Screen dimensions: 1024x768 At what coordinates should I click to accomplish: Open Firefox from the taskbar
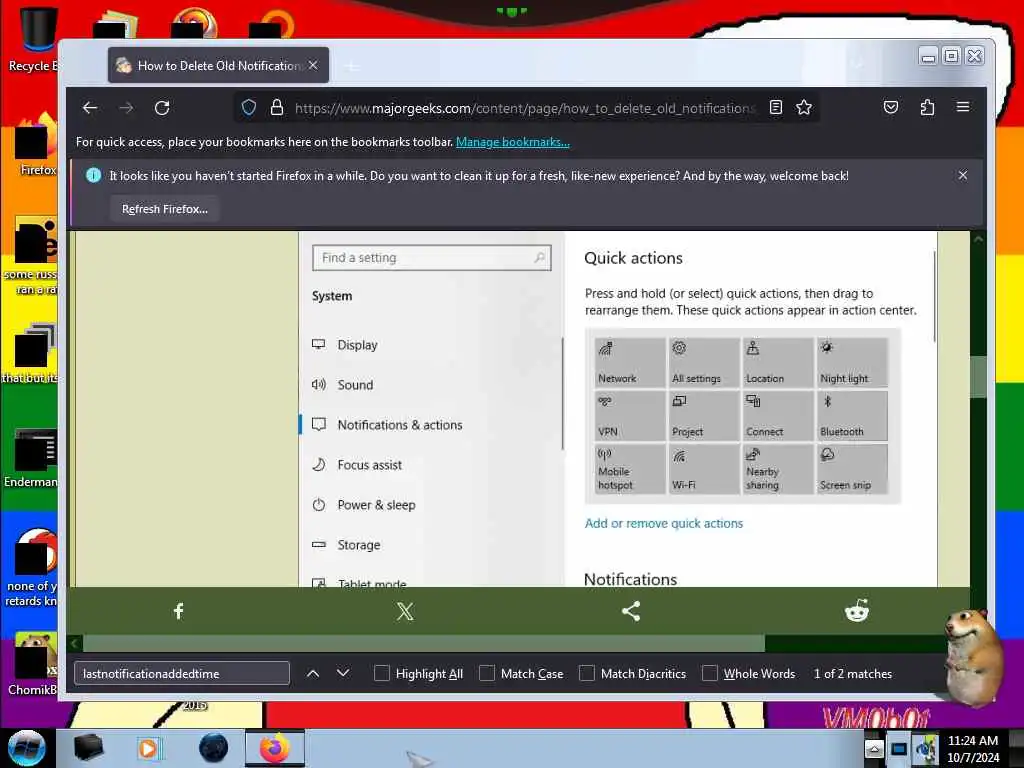tap(275, 748)
